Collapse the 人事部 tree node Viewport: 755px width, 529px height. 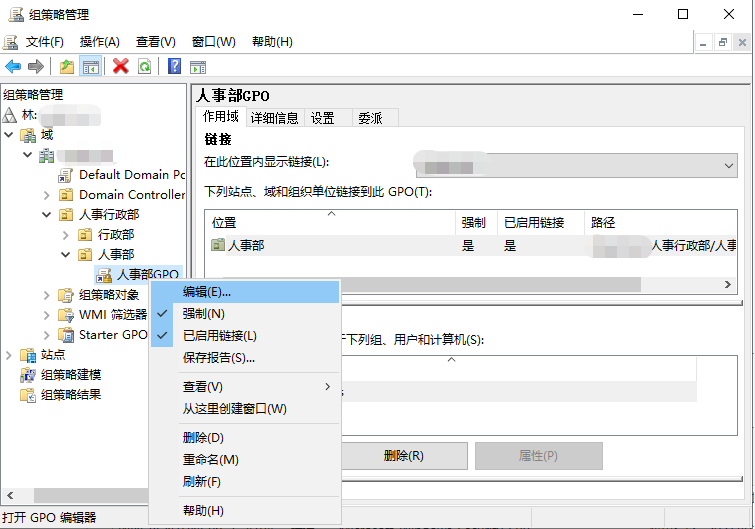click(x=65, y=255)
